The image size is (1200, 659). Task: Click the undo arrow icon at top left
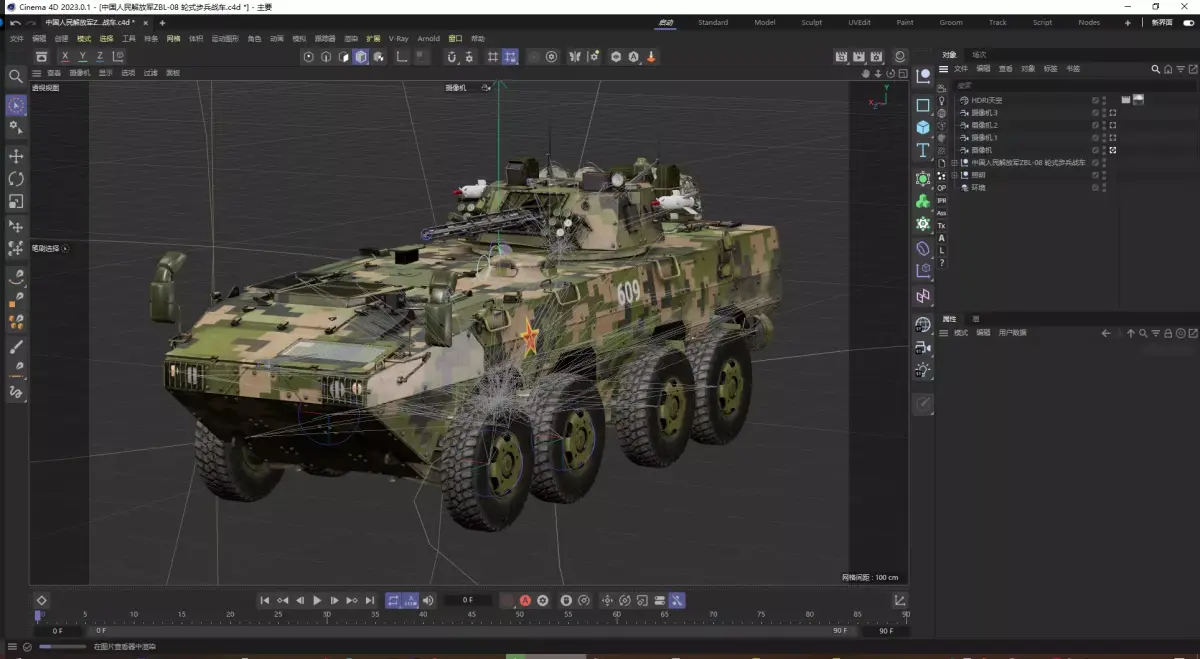tap(15, 22)
